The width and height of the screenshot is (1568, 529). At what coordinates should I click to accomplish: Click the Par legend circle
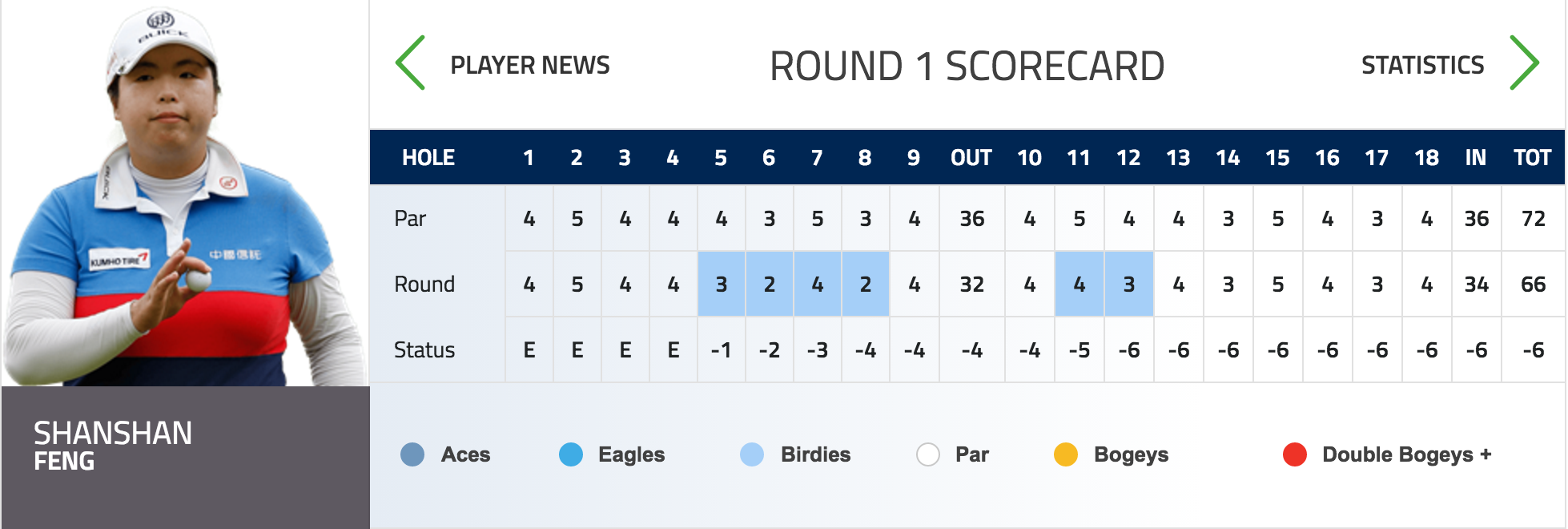928,454
